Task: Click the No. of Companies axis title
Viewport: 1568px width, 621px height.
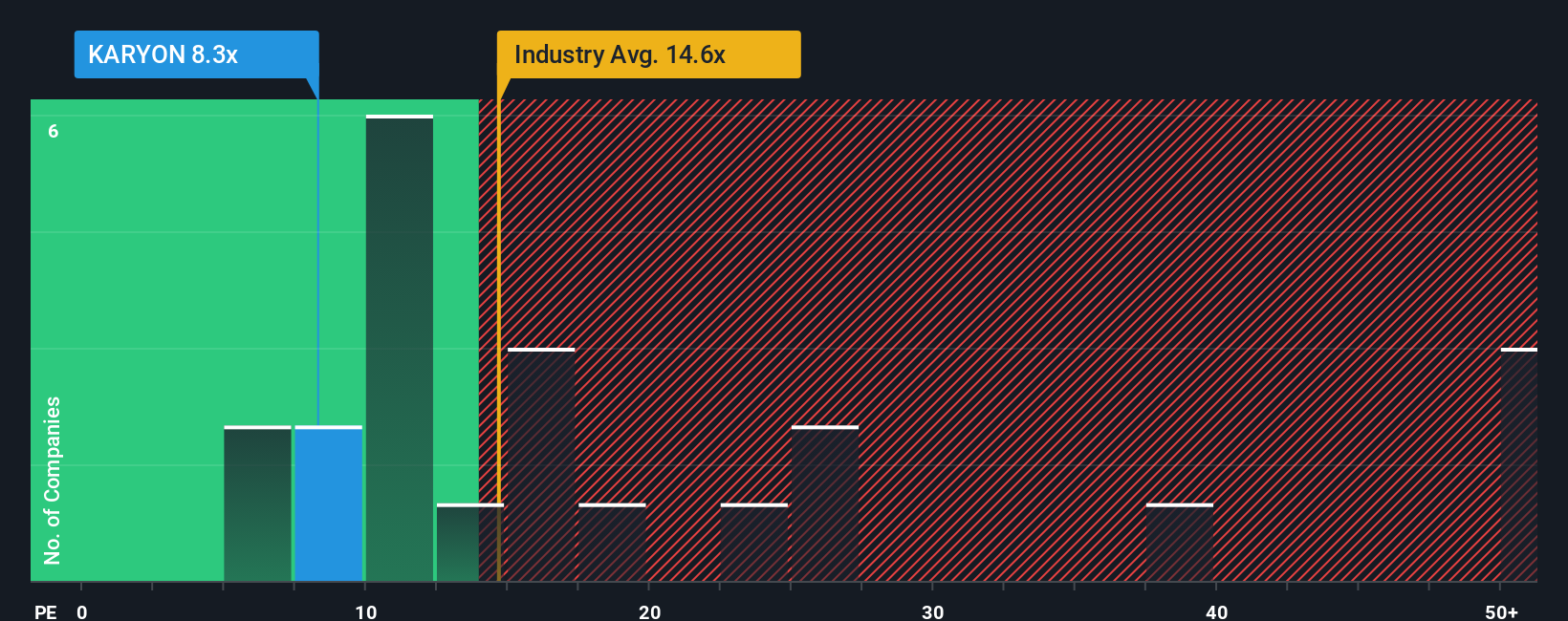Action: point(53,480)
